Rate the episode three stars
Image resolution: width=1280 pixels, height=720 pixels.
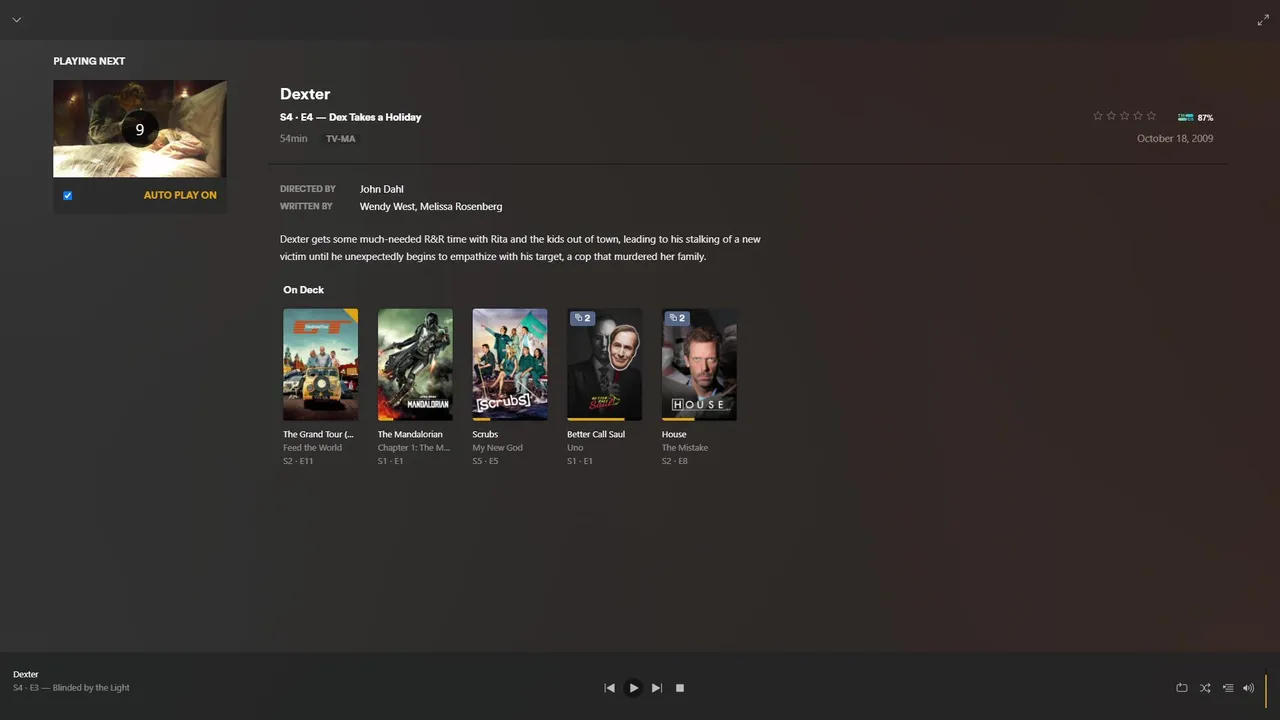(1124, 116)
